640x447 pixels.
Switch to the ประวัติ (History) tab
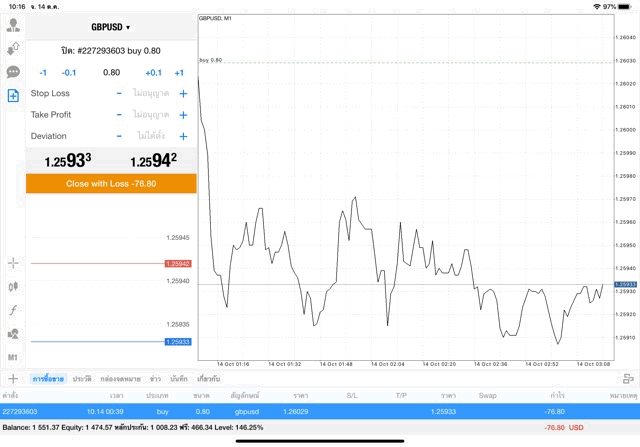(x=82, y=379)
